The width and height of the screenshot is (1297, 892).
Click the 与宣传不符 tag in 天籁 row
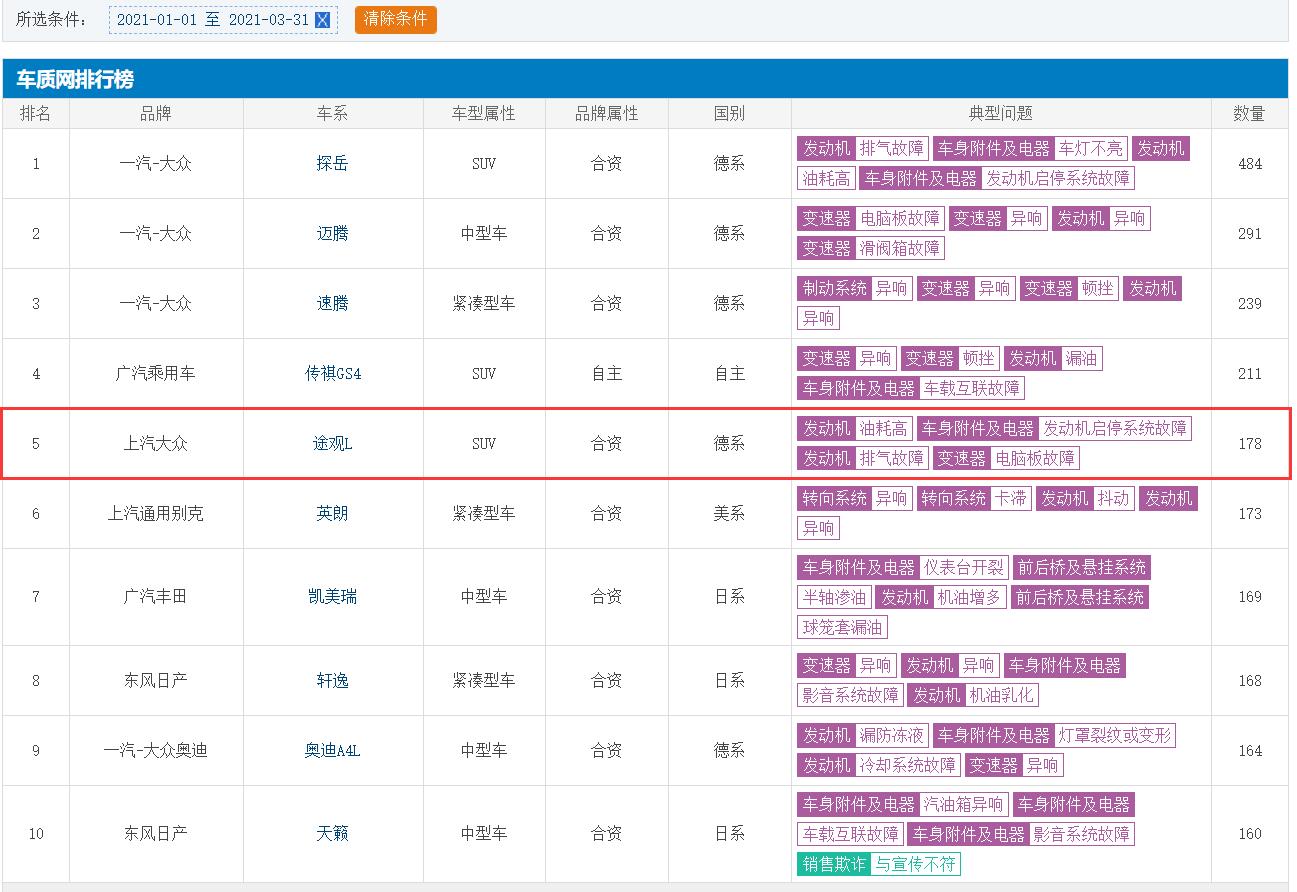point(916,864)
